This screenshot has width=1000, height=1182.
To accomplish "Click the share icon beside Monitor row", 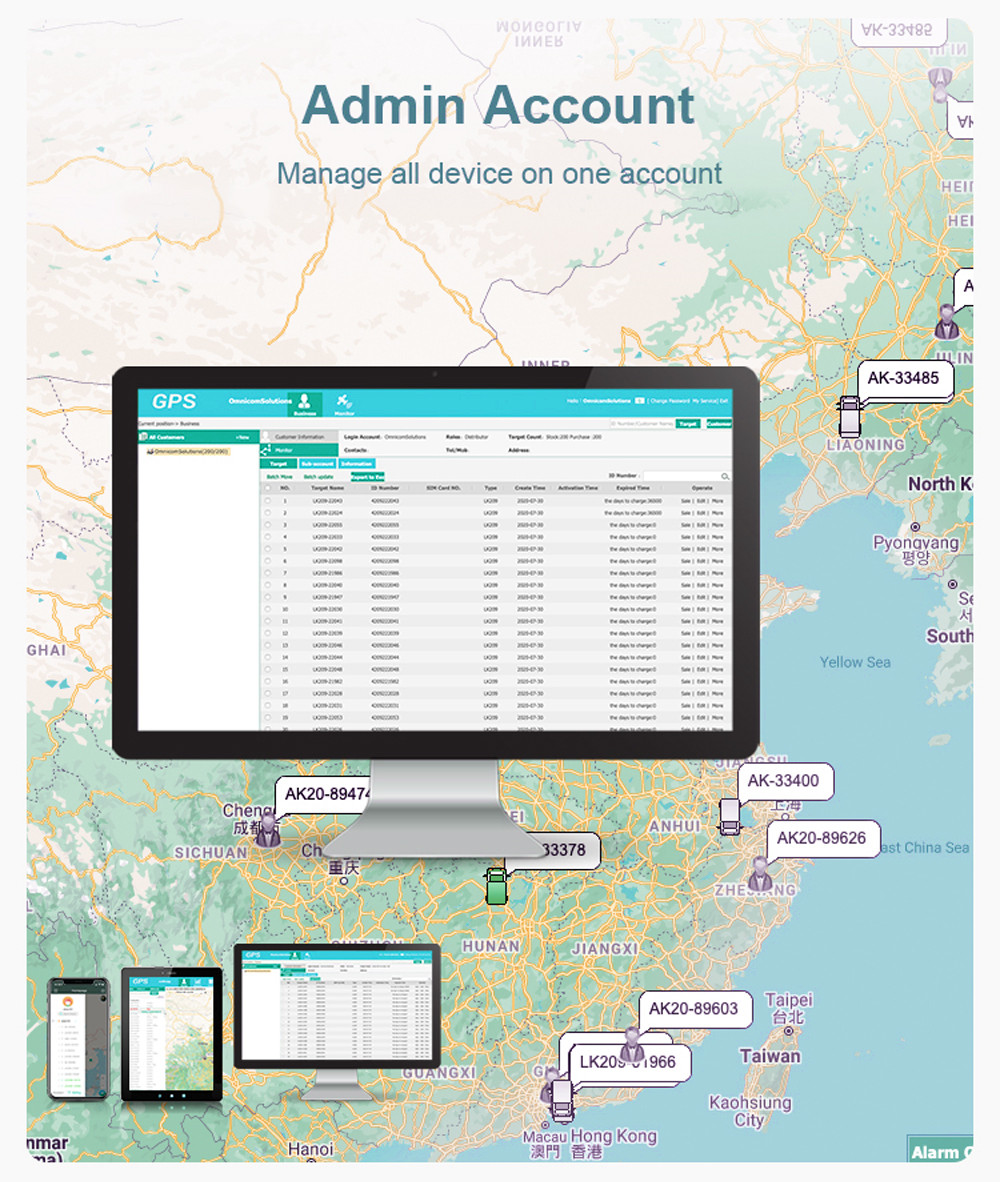I will 266,451.
